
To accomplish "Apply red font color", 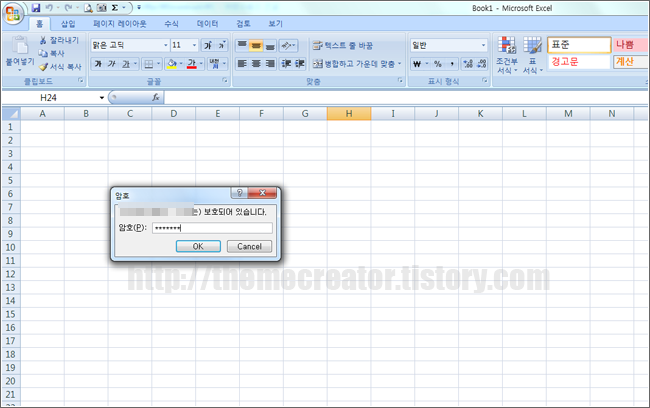I will point(192,64).
